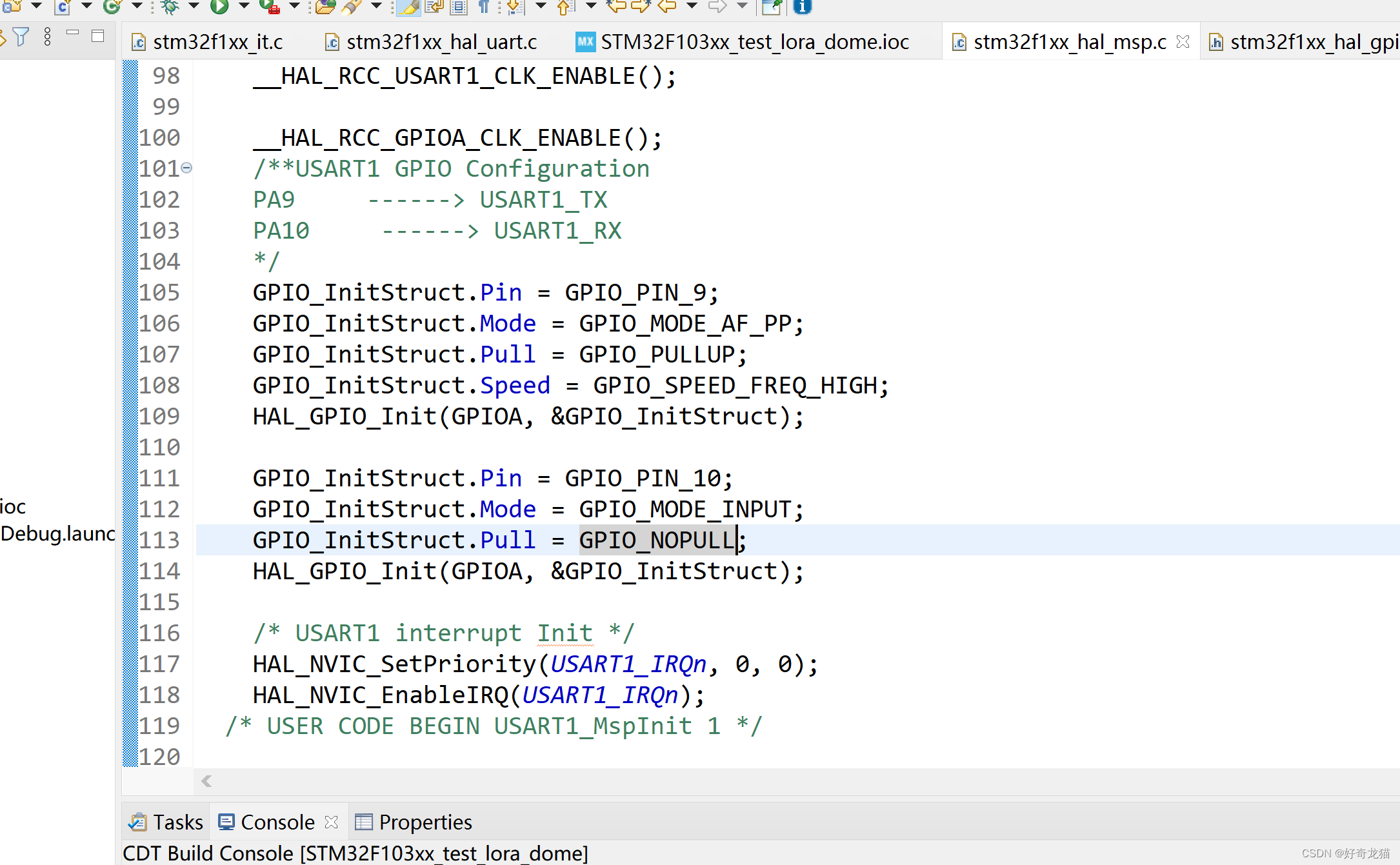Click __HAL_RCC_GPIOA_CLK_ENABLE call on line 100
1400x865 pixels.
point(457,138)
